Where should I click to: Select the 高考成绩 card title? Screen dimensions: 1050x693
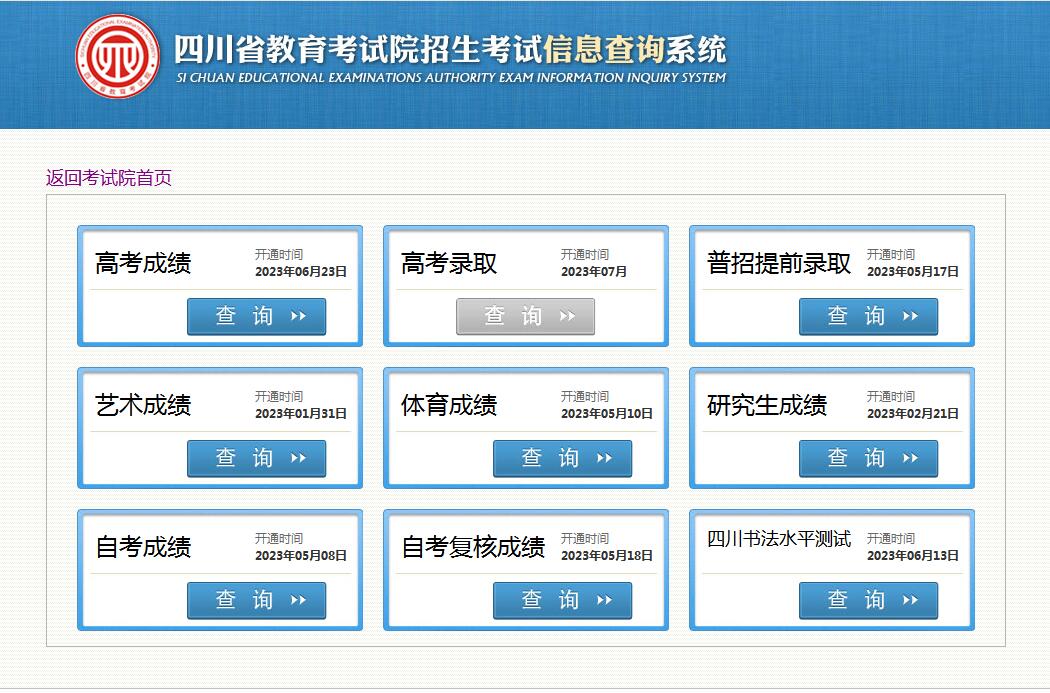tap(143, 263)
